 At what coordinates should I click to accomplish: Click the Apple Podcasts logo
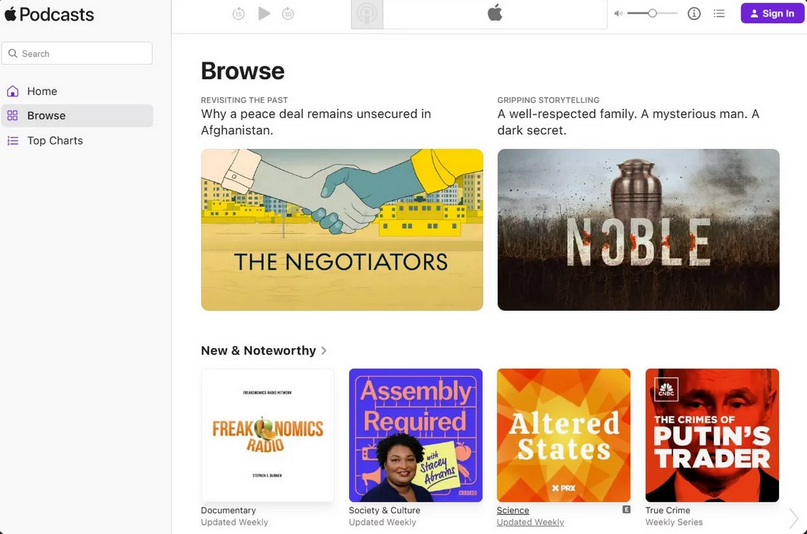(49, 14)
